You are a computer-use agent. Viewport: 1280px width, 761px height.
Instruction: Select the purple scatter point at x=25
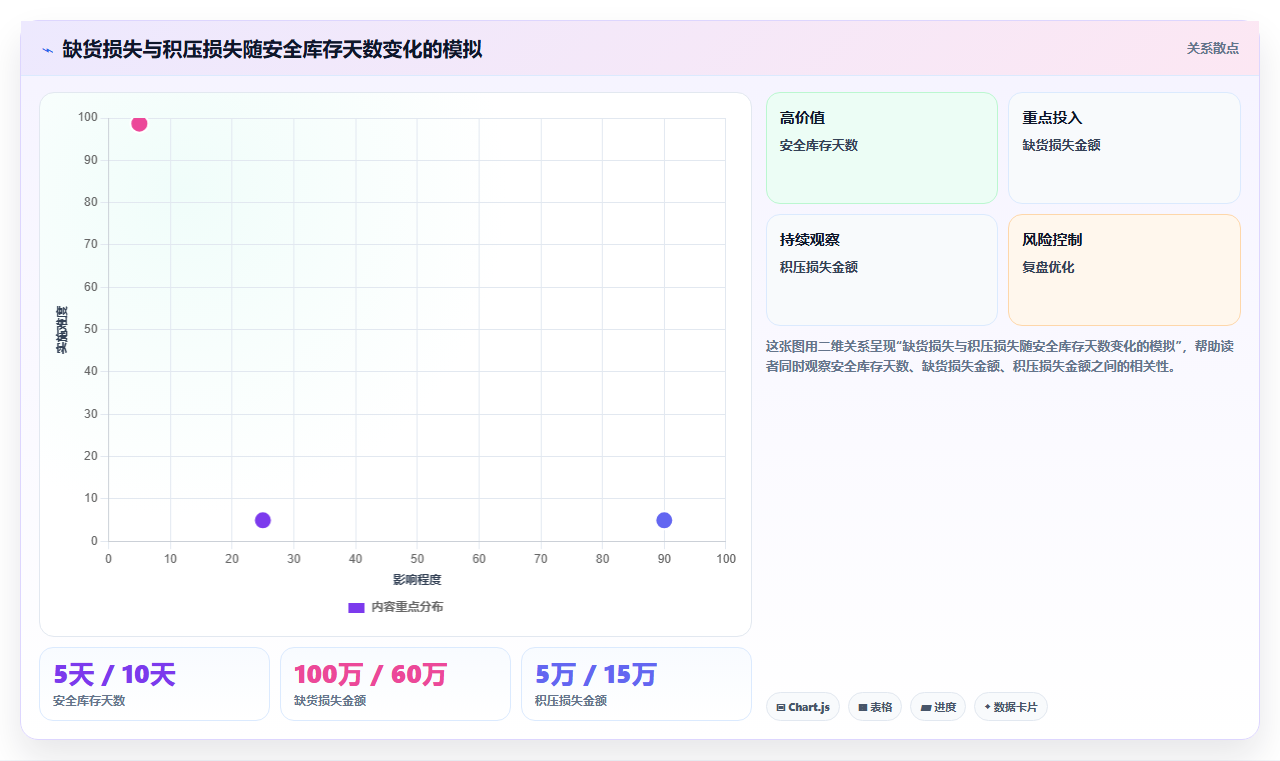click(263, 520)
